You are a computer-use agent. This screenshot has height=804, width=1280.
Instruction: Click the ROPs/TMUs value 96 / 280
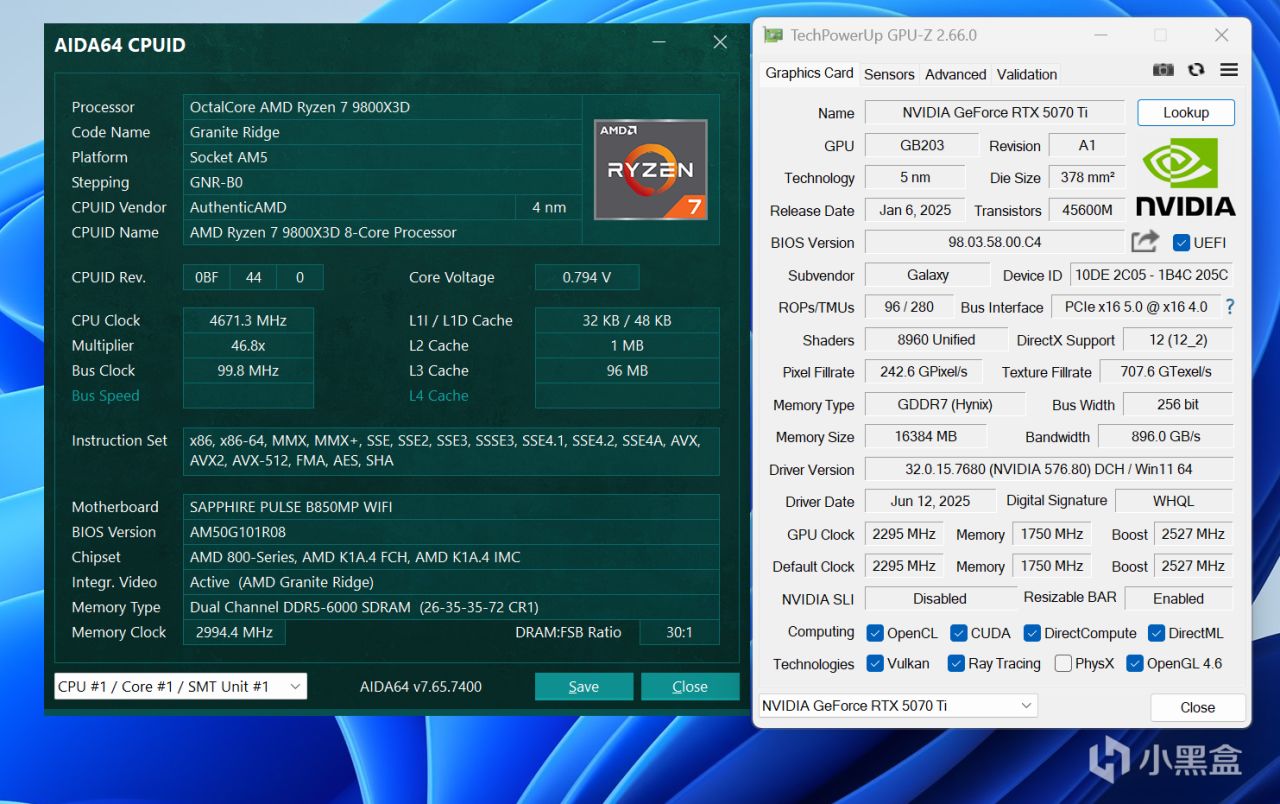click(x=909, y=307)
